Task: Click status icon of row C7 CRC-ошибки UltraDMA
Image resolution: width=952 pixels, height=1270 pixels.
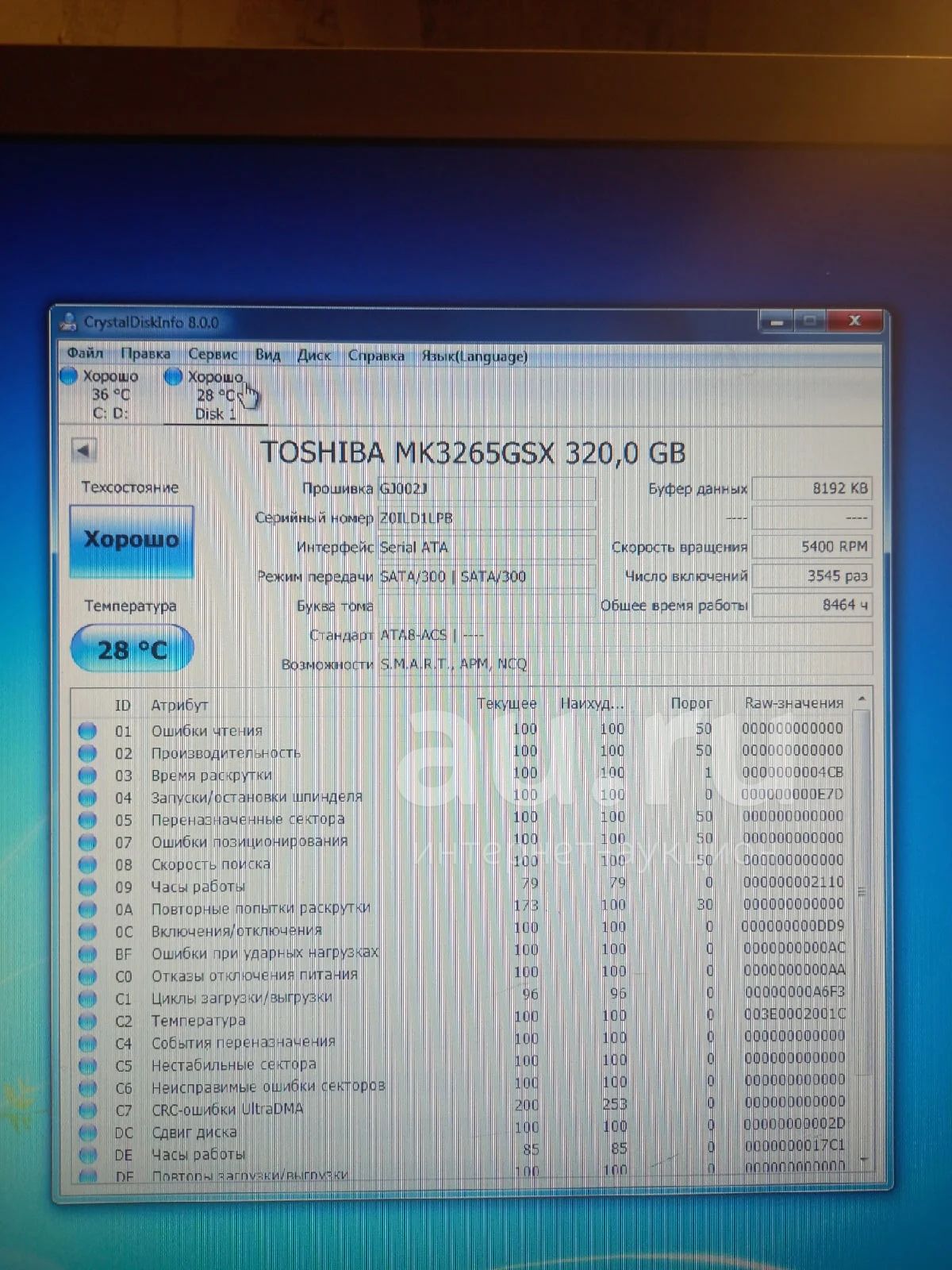Action: click(87, 1110)
